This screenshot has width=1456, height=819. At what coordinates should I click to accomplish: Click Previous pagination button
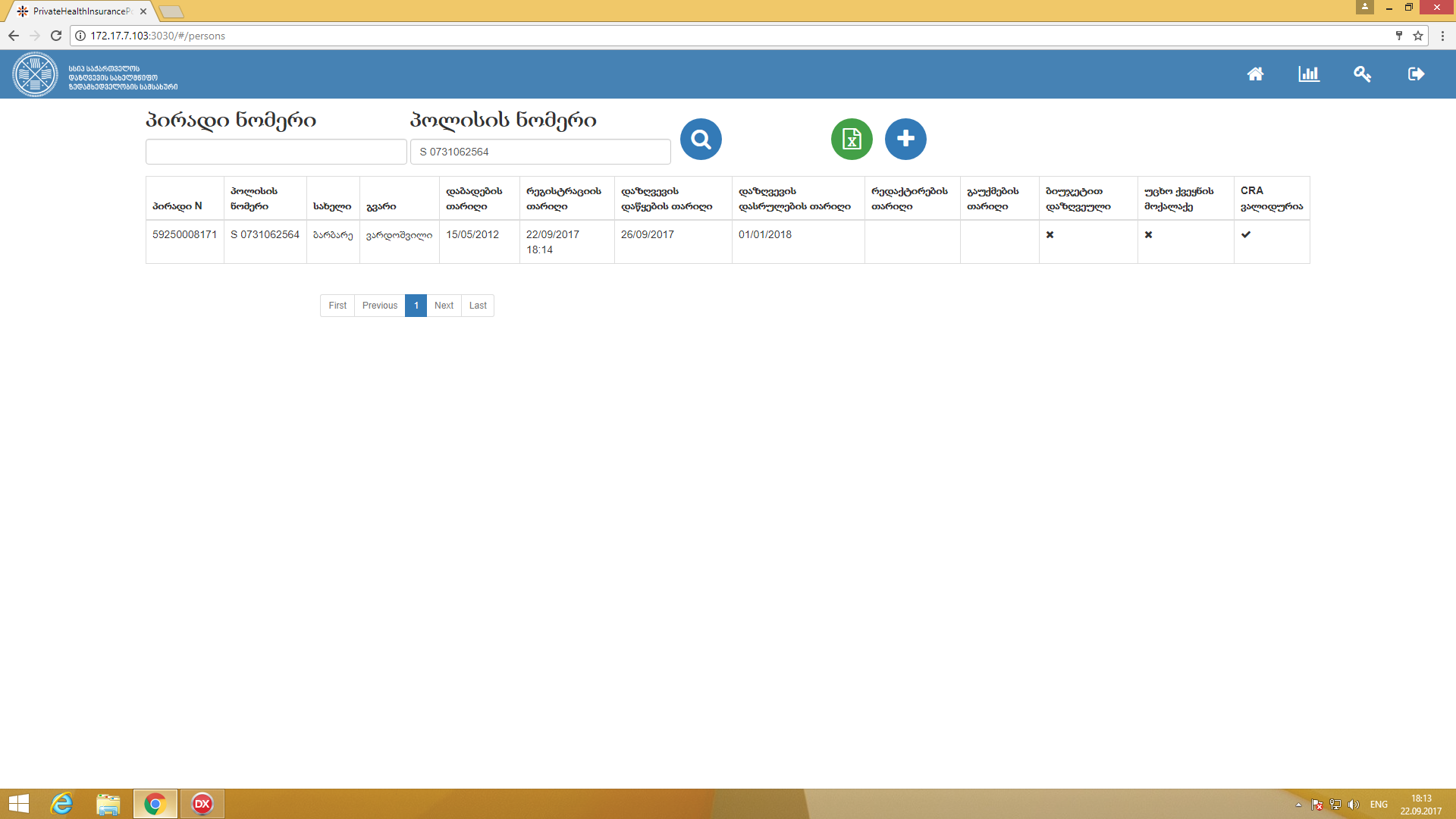pyautogui.click(x=379, y=306)
